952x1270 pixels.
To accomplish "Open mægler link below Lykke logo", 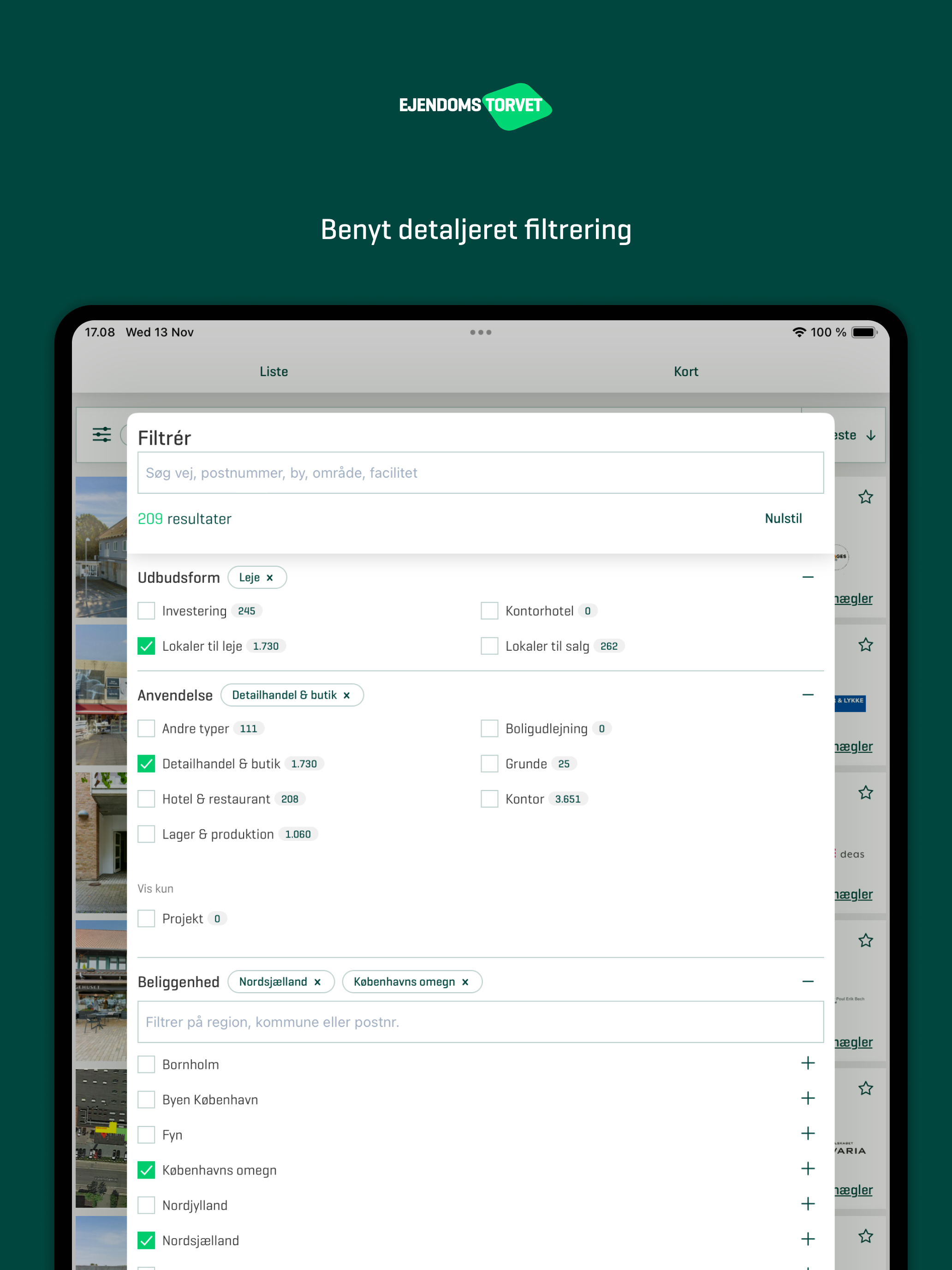I will (x=853, y=747).
